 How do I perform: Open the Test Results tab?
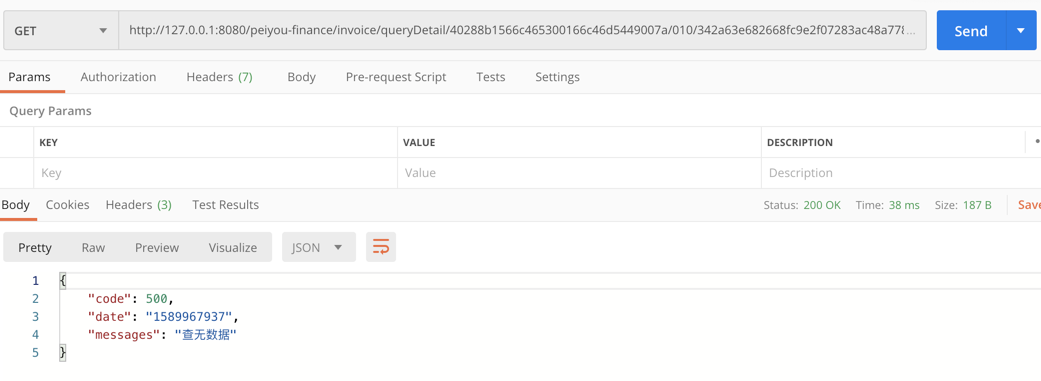coord(226,204)
